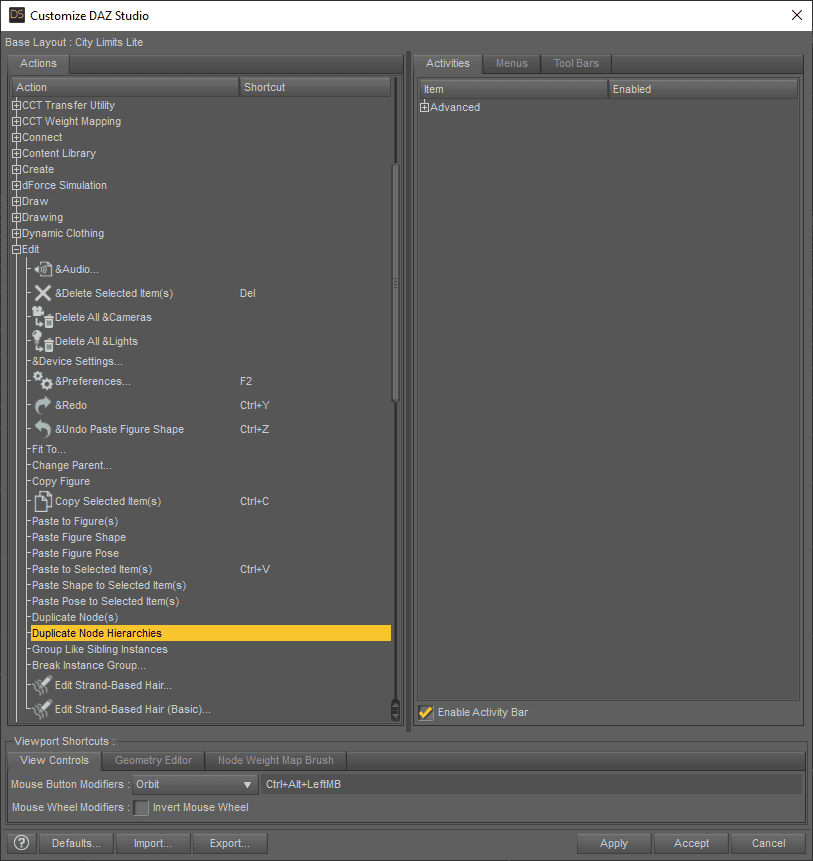Viewport: 813px width, 861px height.
Task: Open the help question mark button
Action: coord(20,843)
